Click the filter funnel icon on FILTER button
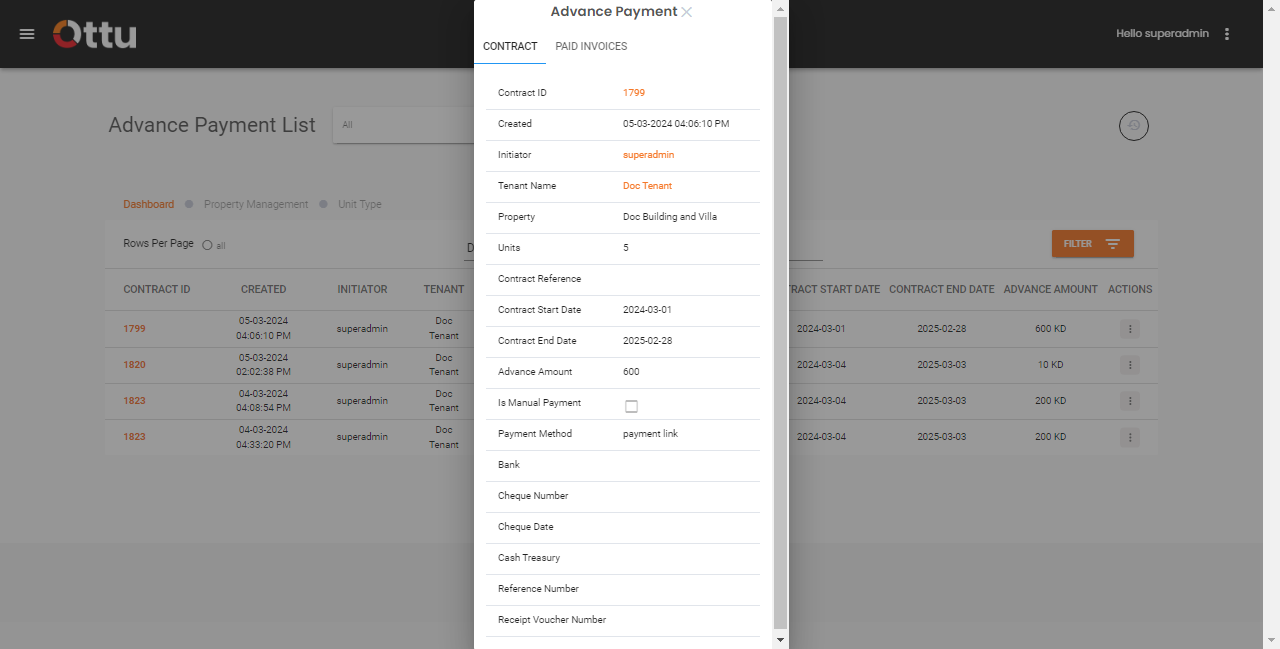Image resolution: width=1280 pixels, height=649 pixels. [x=1113, y=243]
